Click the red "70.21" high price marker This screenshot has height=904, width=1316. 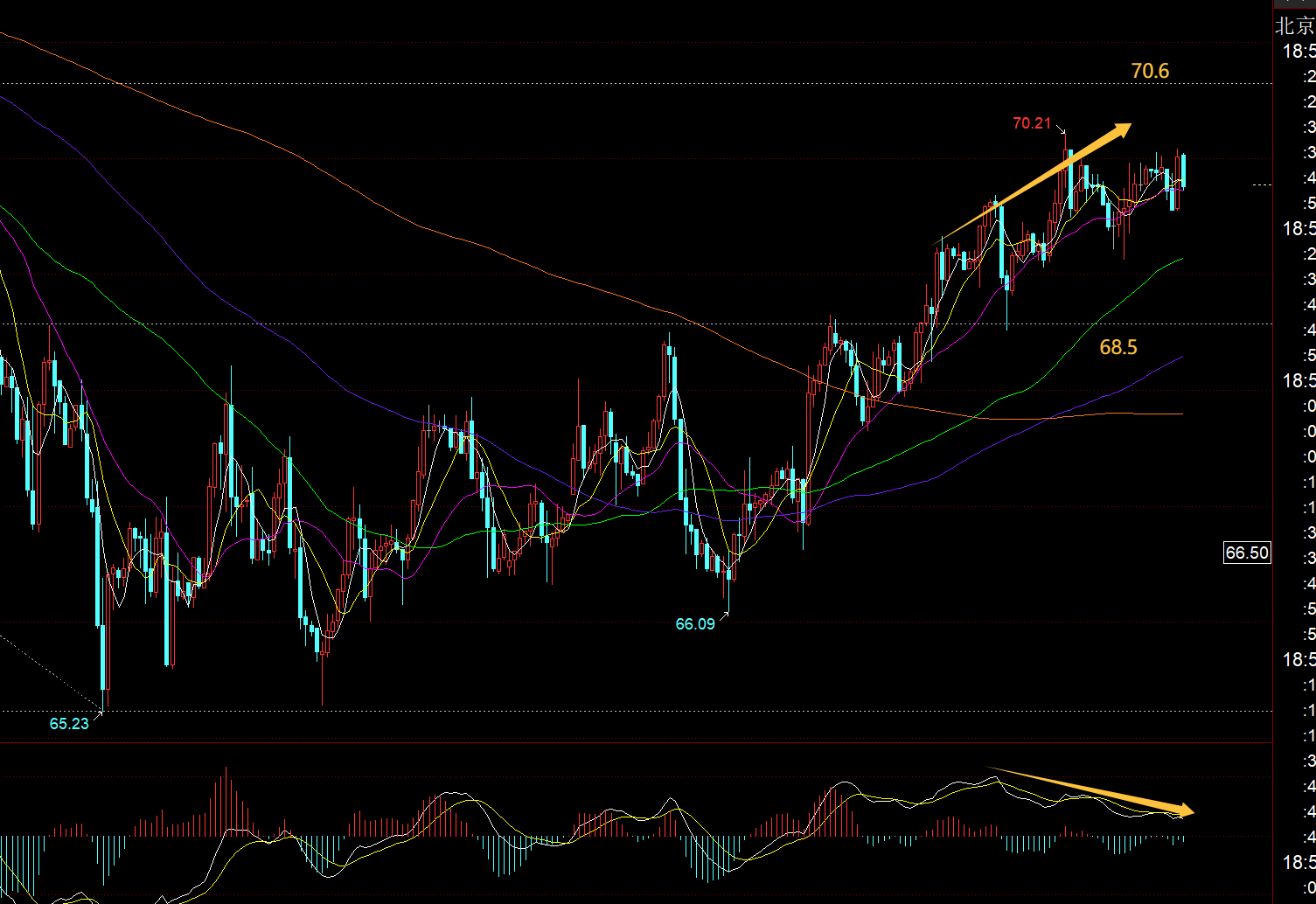pos(1031,123)
